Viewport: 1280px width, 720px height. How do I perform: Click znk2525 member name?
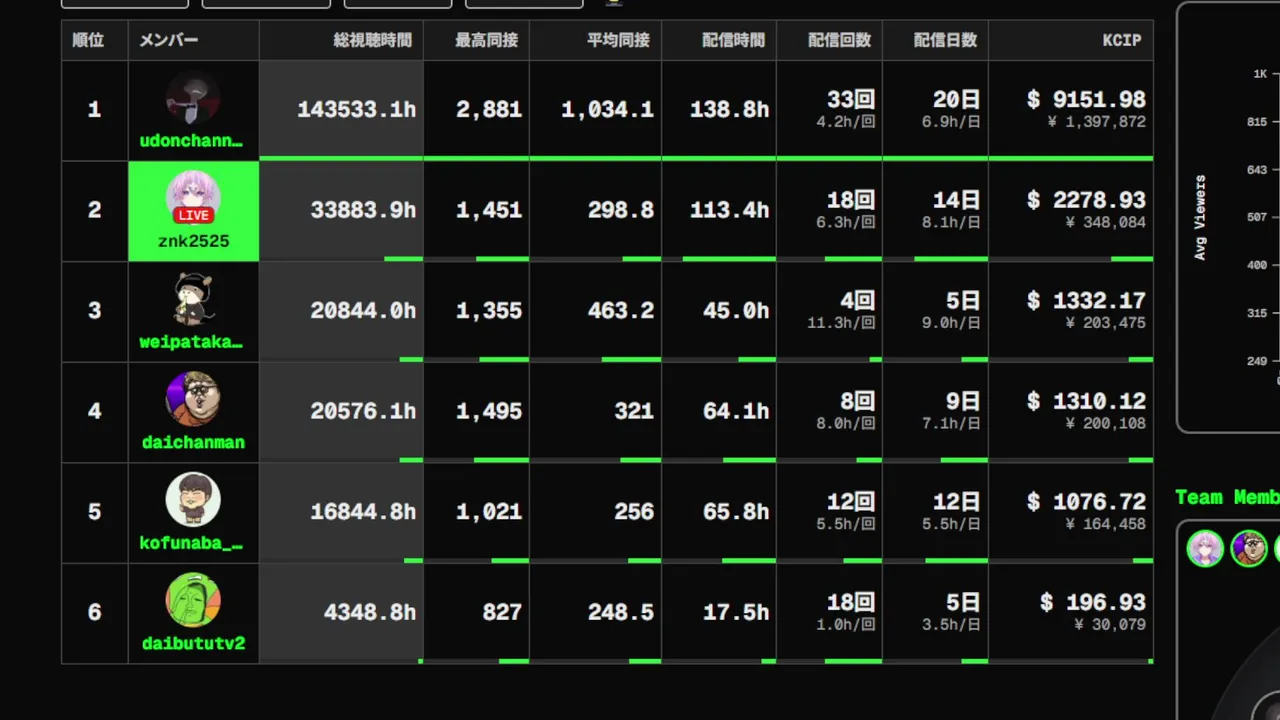point(193,241)
